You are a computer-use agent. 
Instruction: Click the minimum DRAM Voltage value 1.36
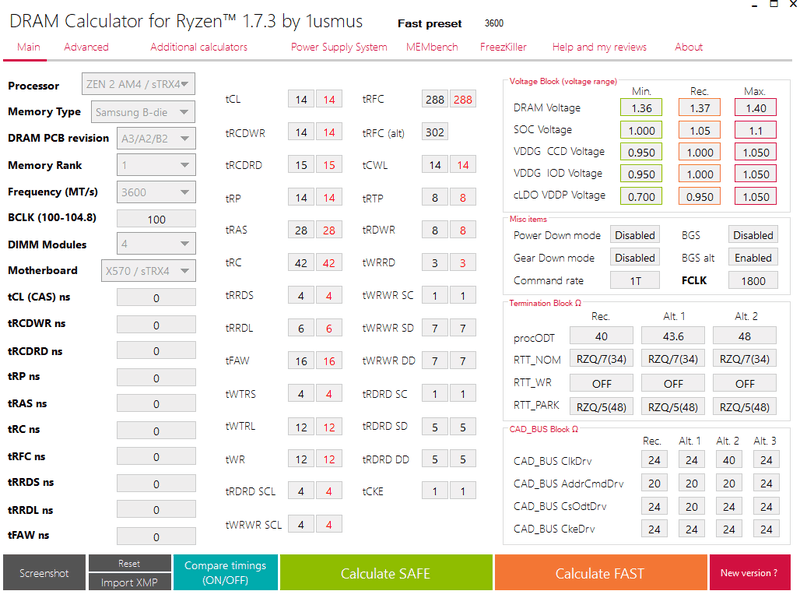[x=641, y=108]
